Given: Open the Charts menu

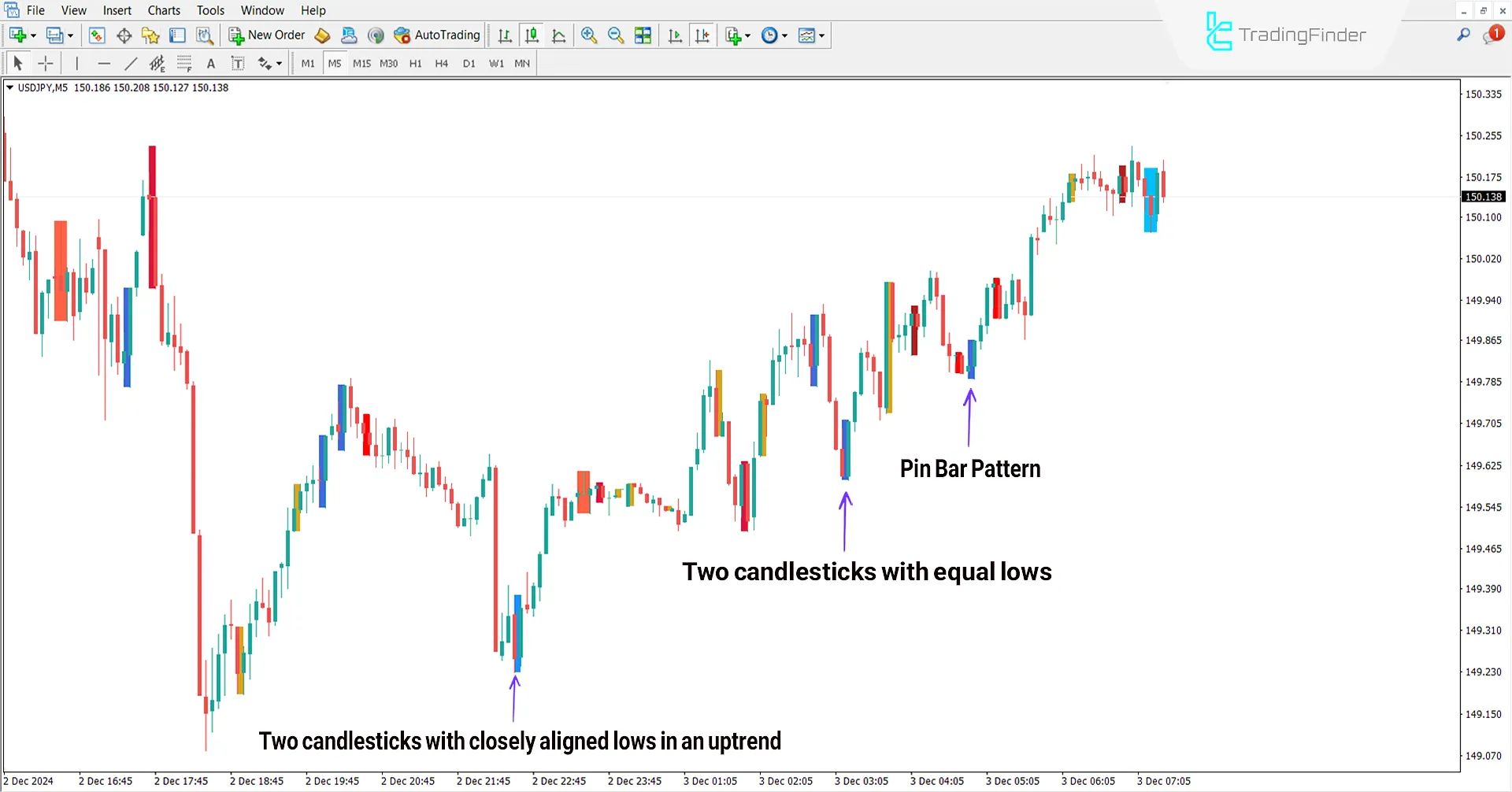Looking at the screenshot, I should coord(163,10).
